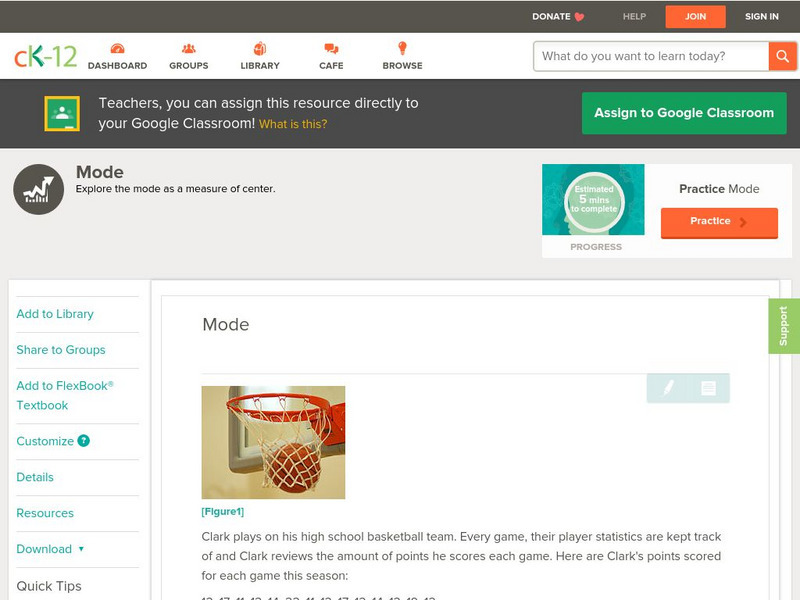
Task: Focus the 'What do you want to learn' search field
Action: [651, 56]
